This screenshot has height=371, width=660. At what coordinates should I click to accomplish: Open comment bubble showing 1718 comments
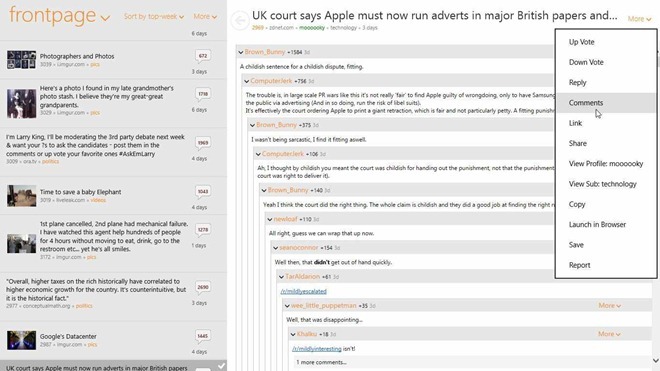point(203,95)
